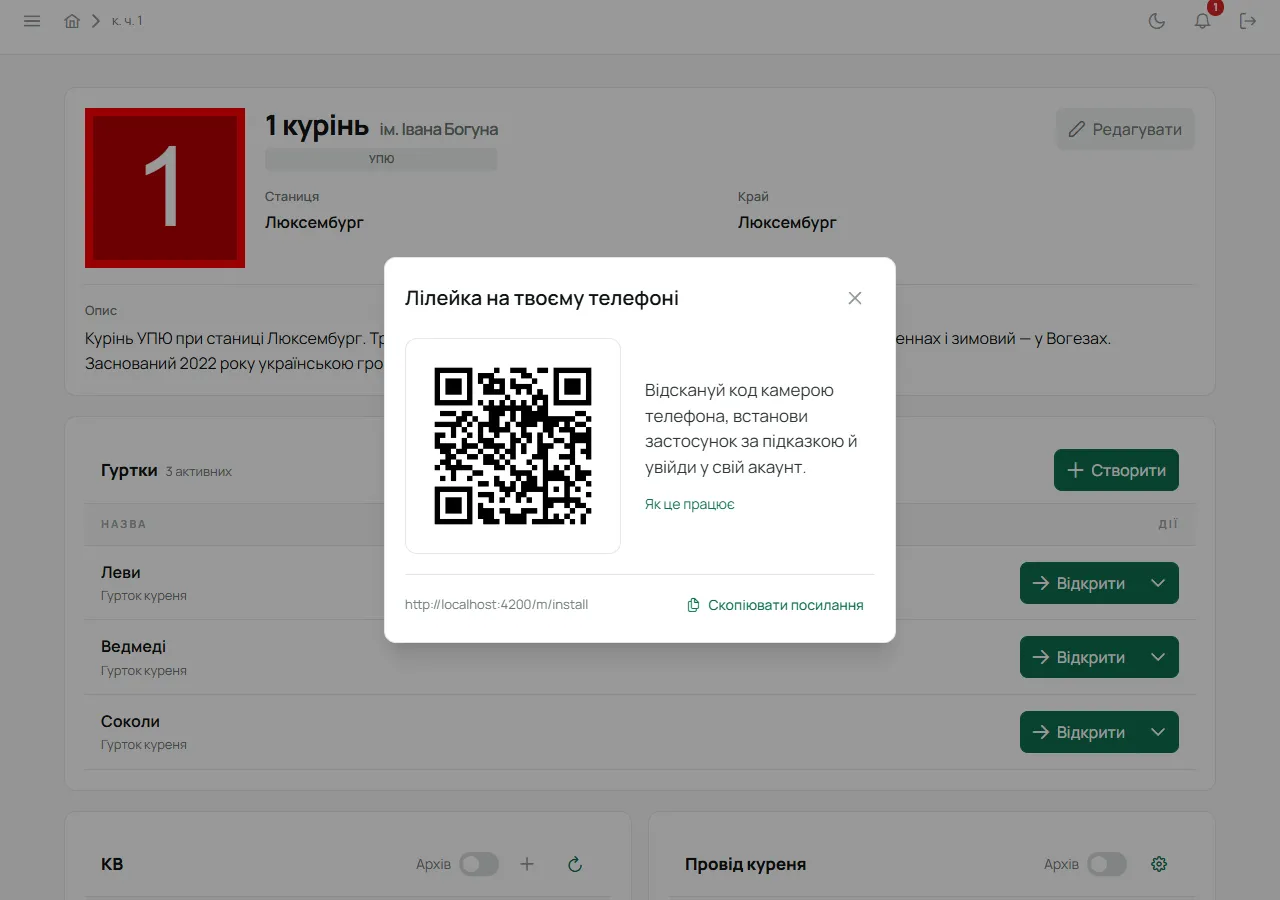Click the Соколи row name
Screen dimensions: 1280x900
130,721
